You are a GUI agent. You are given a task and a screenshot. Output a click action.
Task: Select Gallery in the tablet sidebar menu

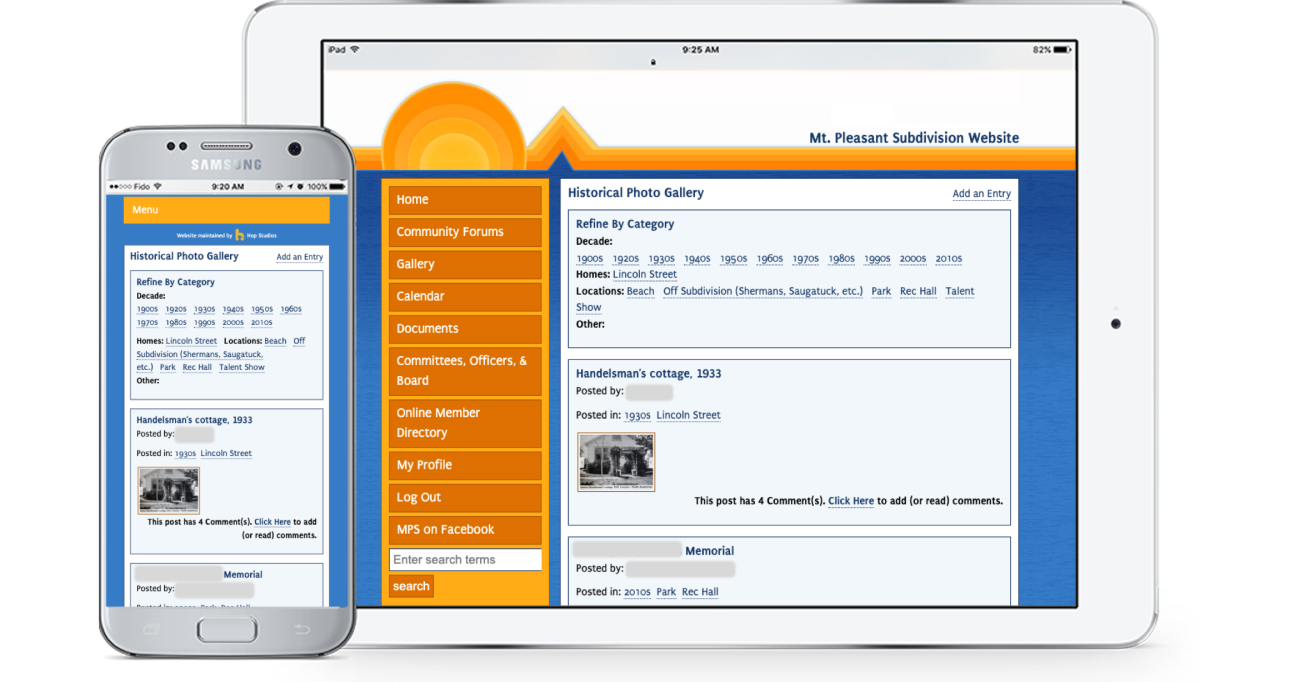point(465,264)
